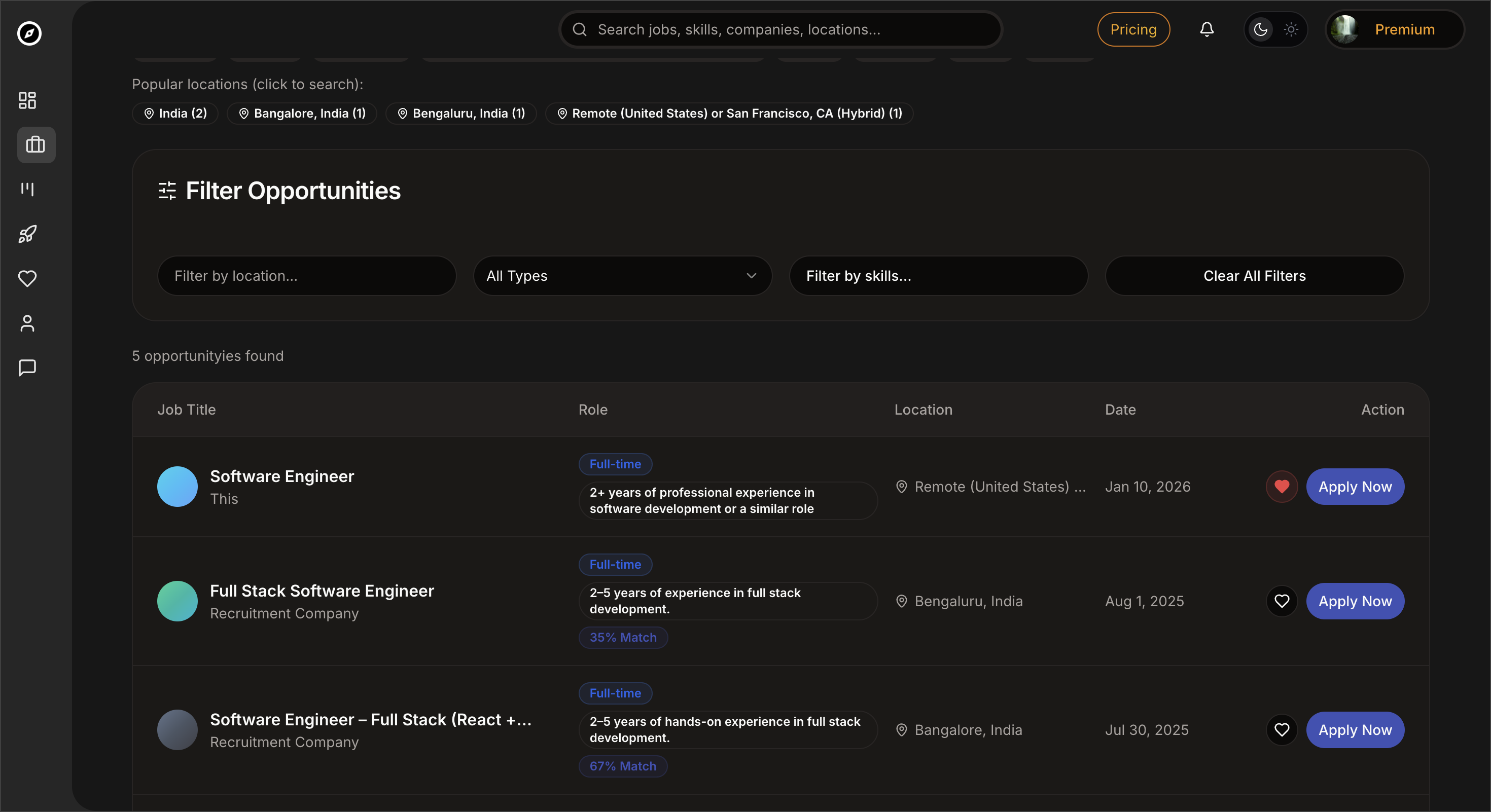The height and width of the screenshot is (812, 1491).
Task: Open the kanban board icon in sidebar
Action: coord(27,189)
